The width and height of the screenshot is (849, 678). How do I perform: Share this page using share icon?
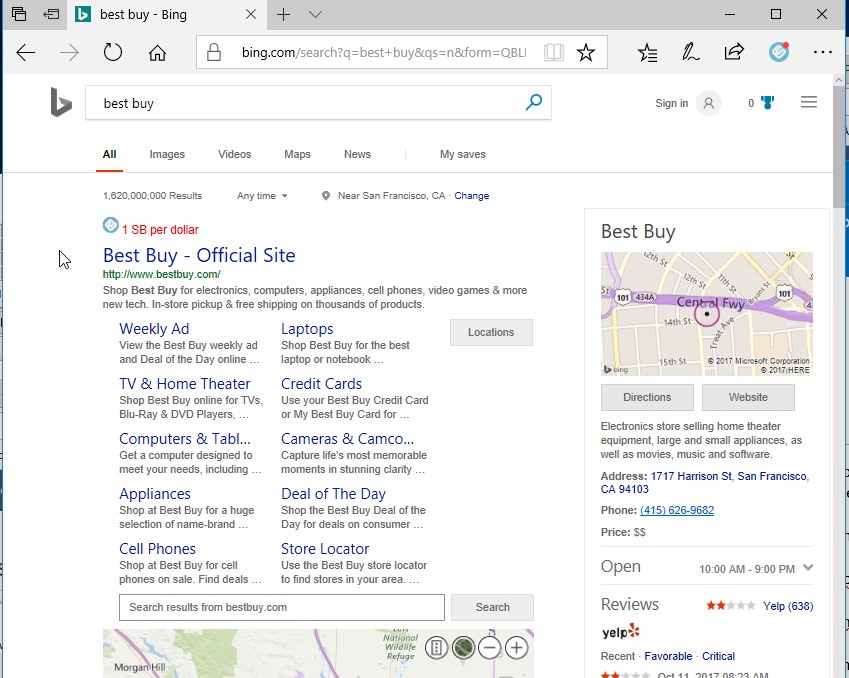(x=734, y=53)
